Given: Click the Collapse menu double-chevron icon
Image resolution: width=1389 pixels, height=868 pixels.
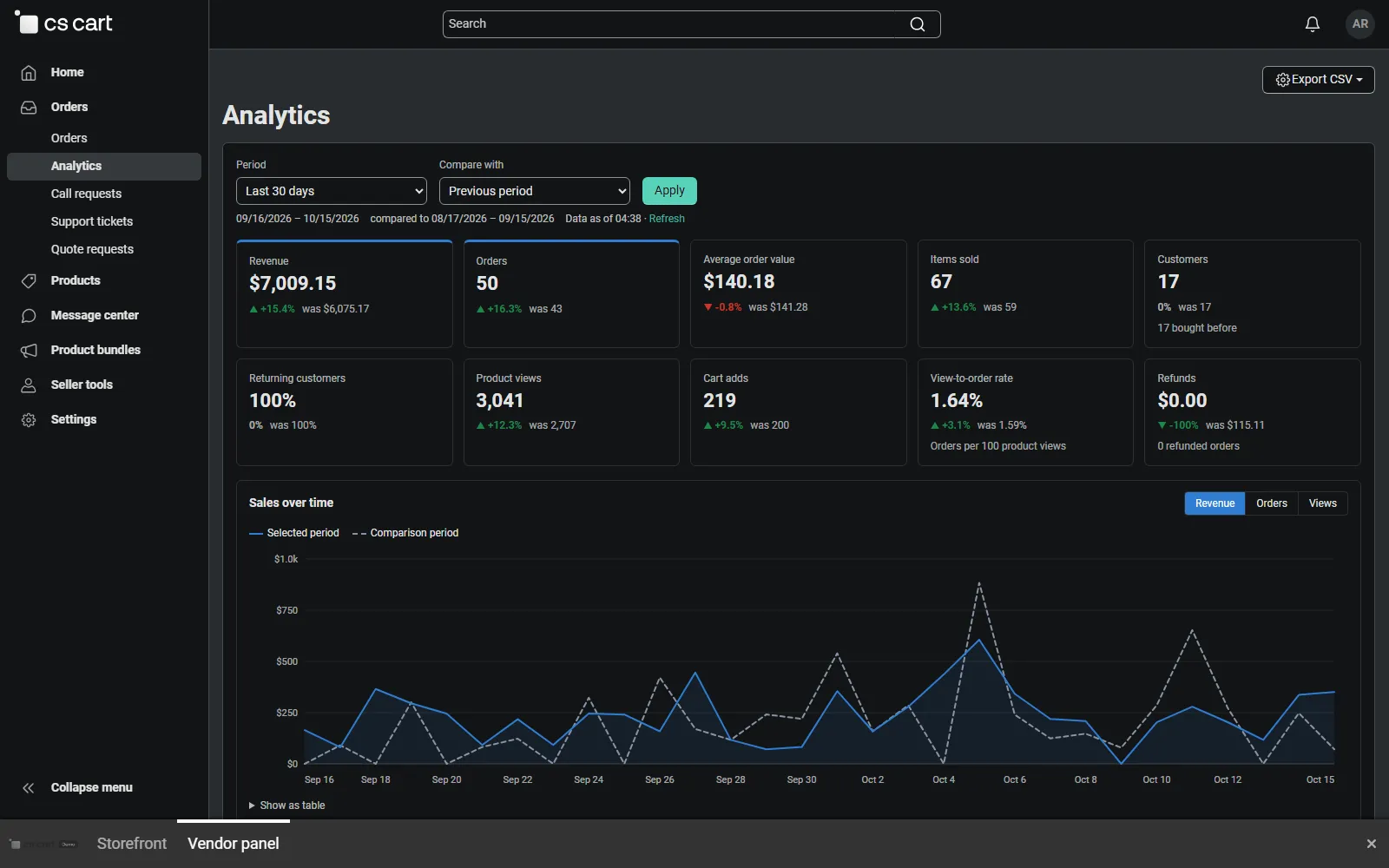Looking at the screenshot, I should pos(29,788).
